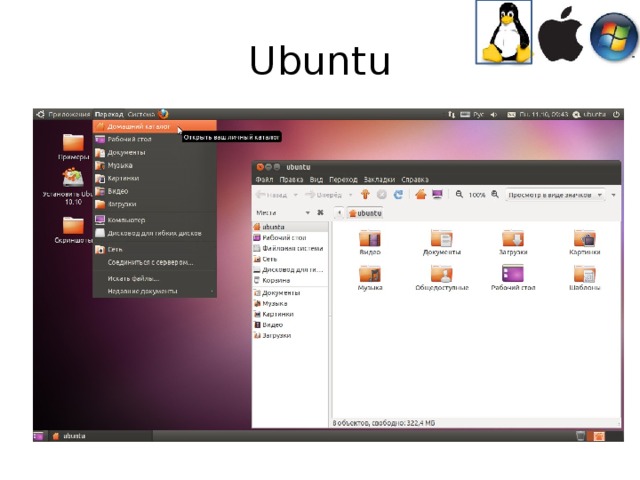Open the mail envelope indicator
640x480 pixels.
pyautogui.click(x=511, y=115)
